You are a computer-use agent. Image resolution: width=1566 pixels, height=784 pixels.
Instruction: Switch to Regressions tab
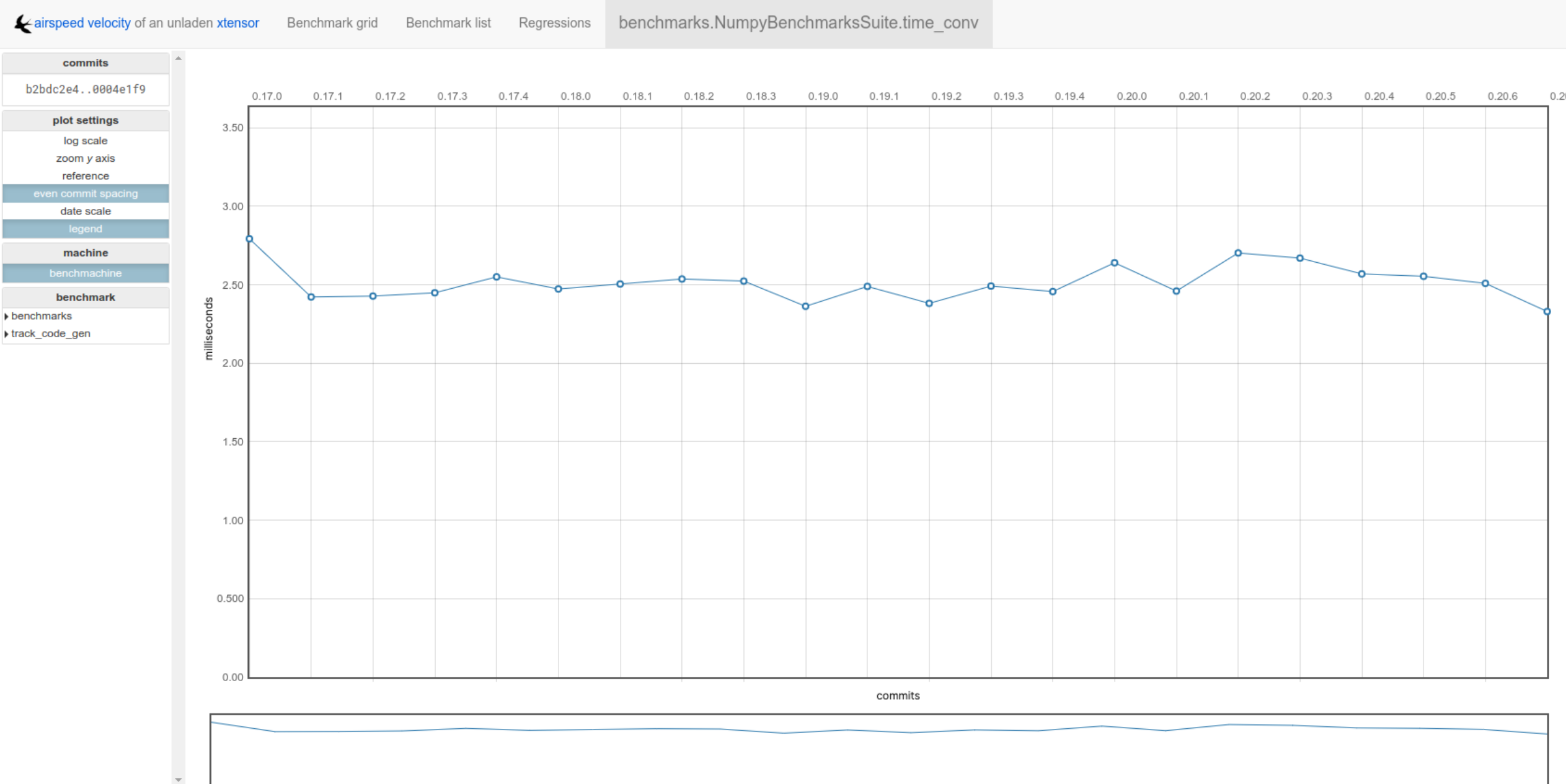point(554,23)
